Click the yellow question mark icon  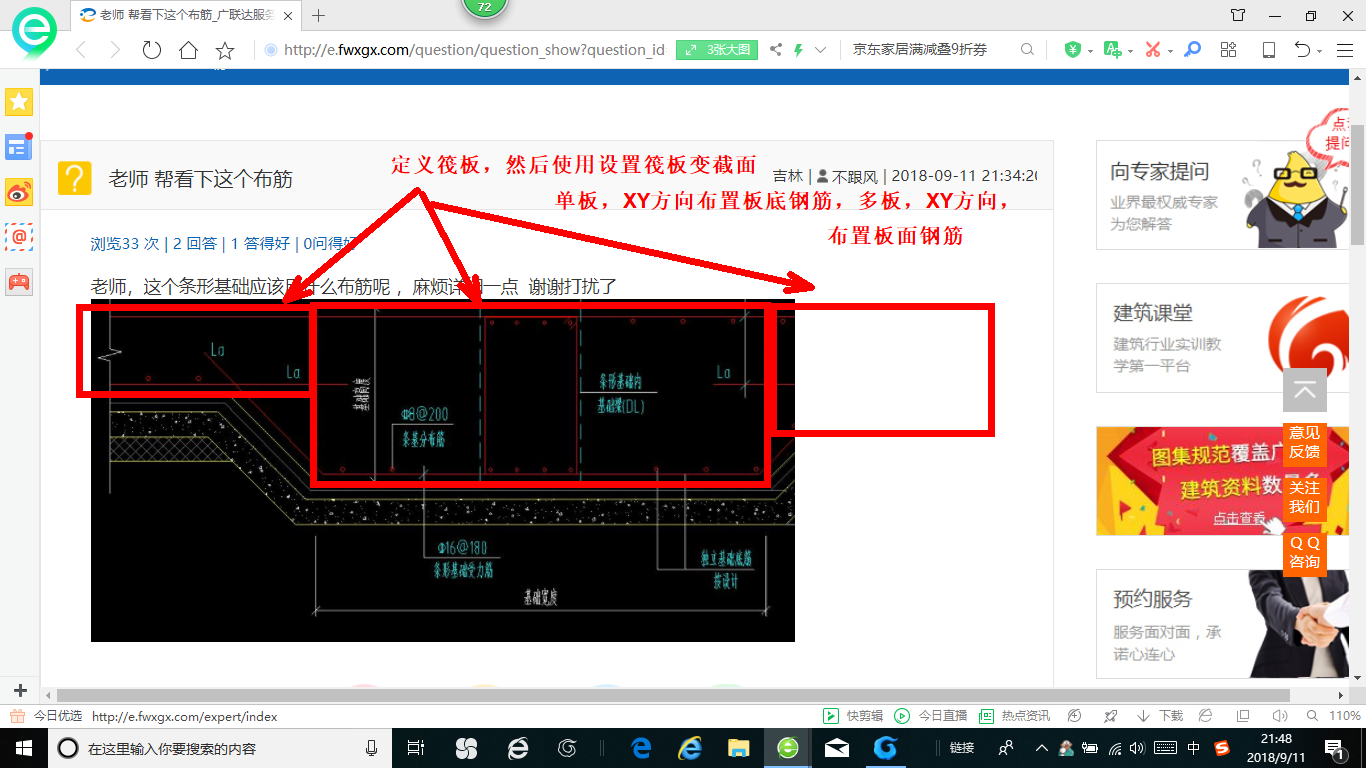(74, 178)
